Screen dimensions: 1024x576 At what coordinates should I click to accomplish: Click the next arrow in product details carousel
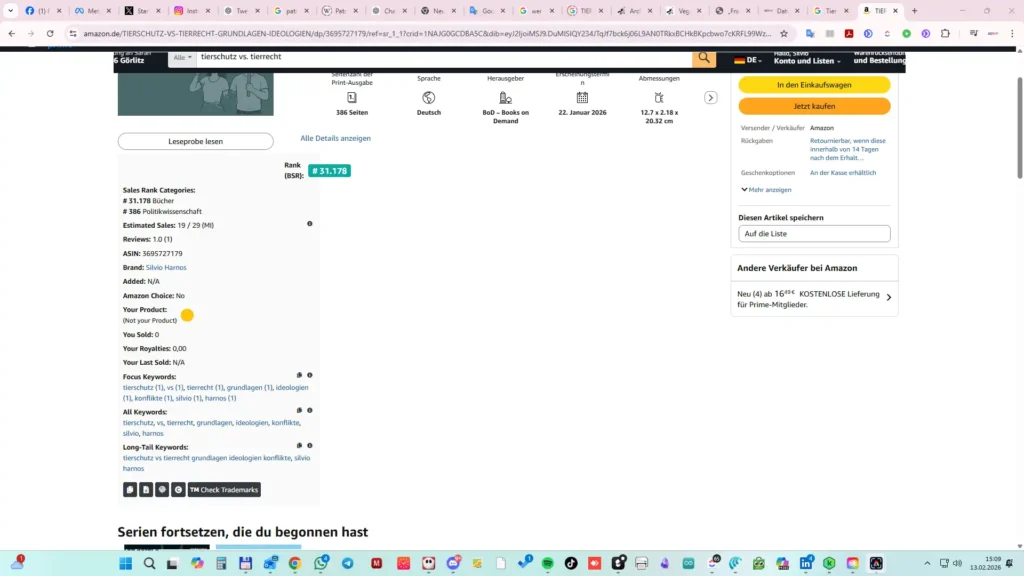[711, 98]
